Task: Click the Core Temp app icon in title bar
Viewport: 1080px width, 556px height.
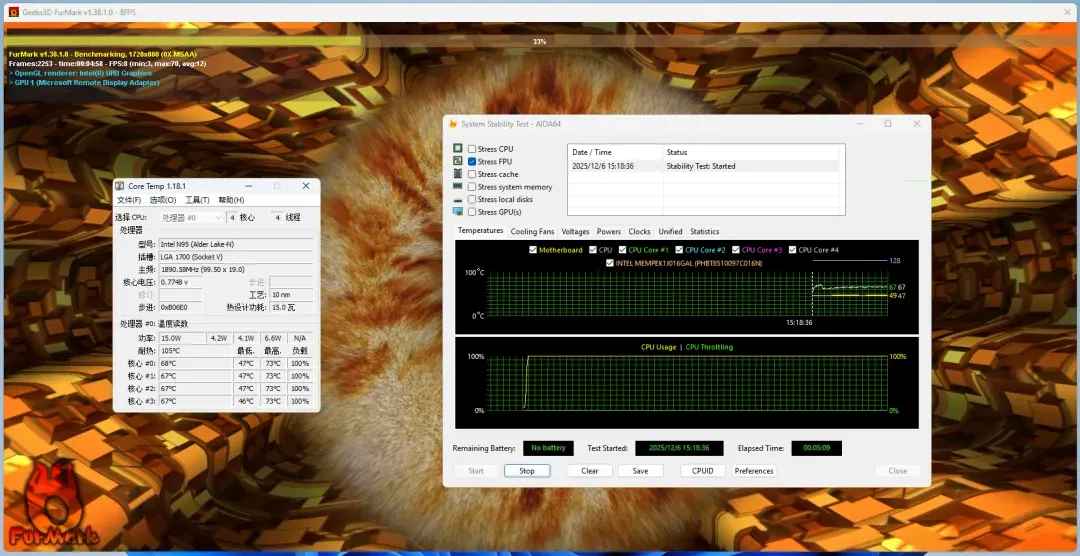Action: [x=120, y=186]
